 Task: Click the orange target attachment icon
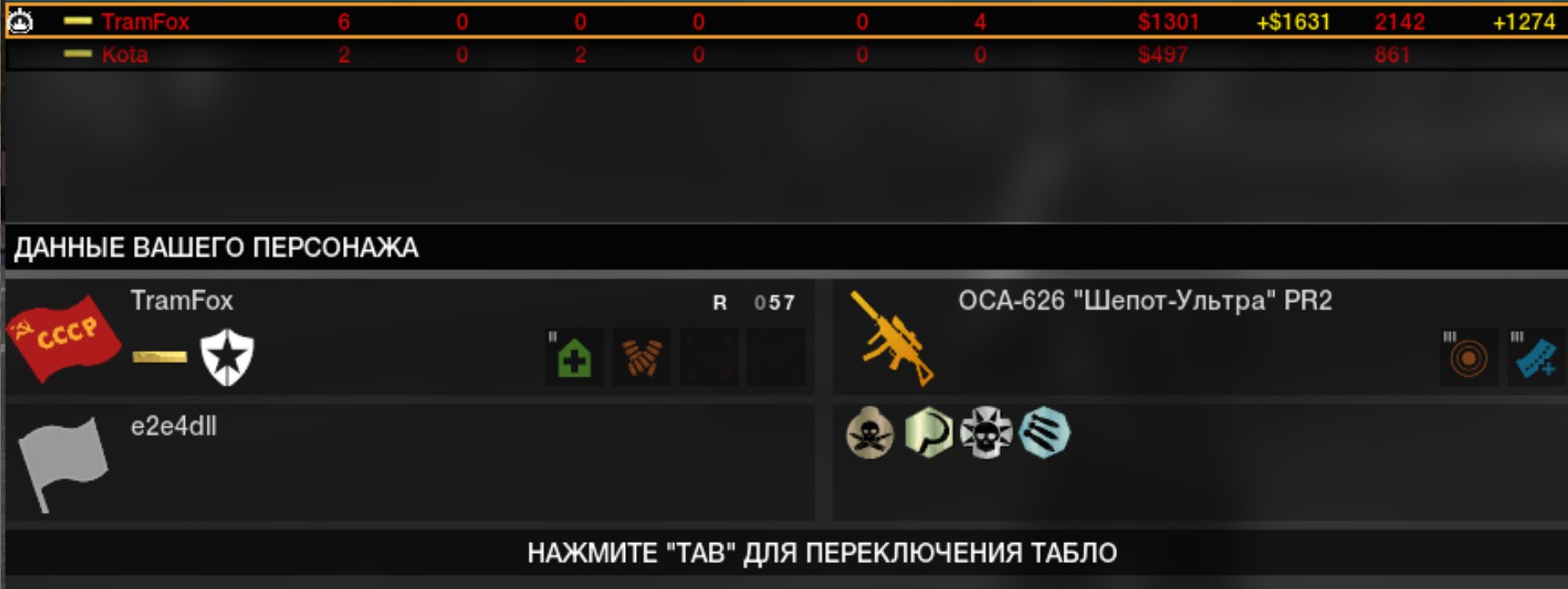pos(1468,358)
